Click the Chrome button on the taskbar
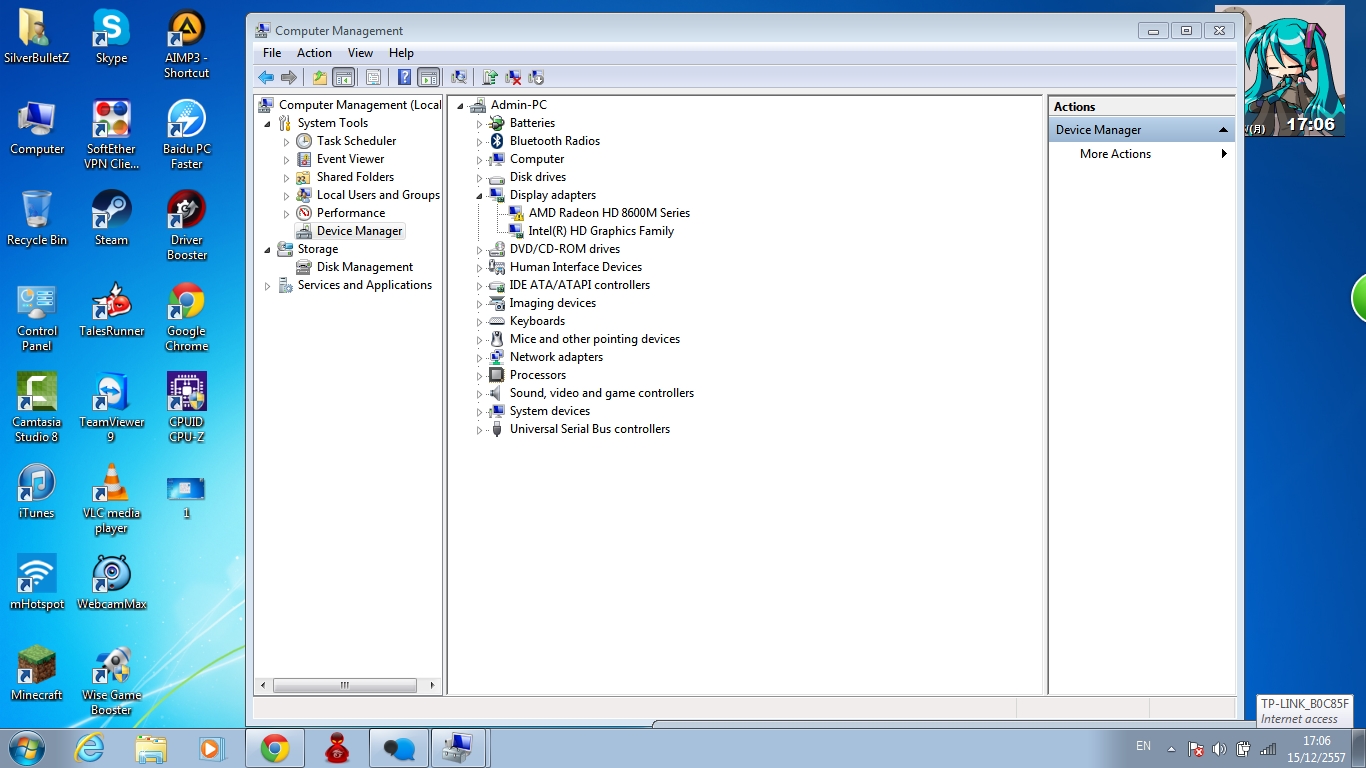Screen dimensions: 1366x768 pos(275,747)
